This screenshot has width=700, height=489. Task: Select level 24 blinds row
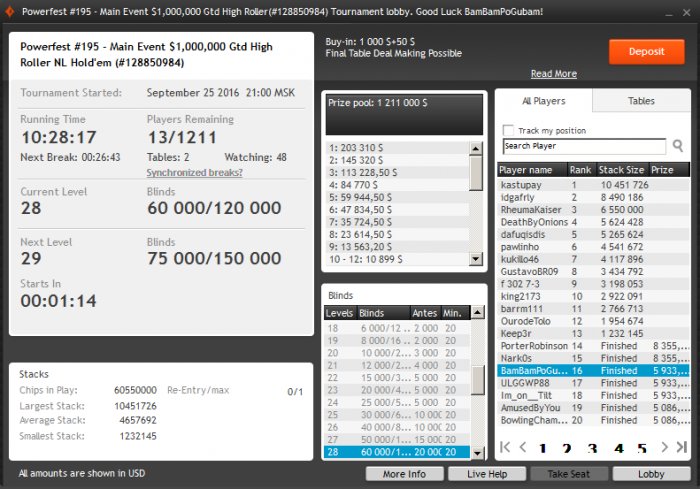coord(397,402)
